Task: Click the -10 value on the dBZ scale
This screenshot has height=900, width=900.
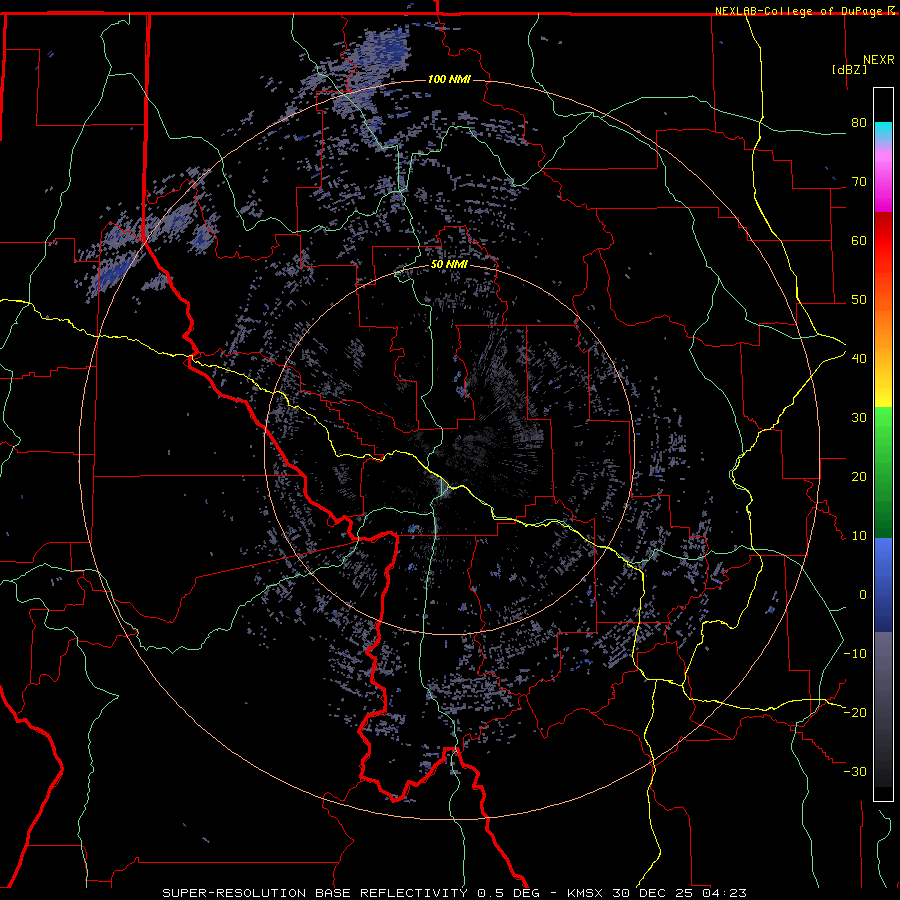Action: 855,654
